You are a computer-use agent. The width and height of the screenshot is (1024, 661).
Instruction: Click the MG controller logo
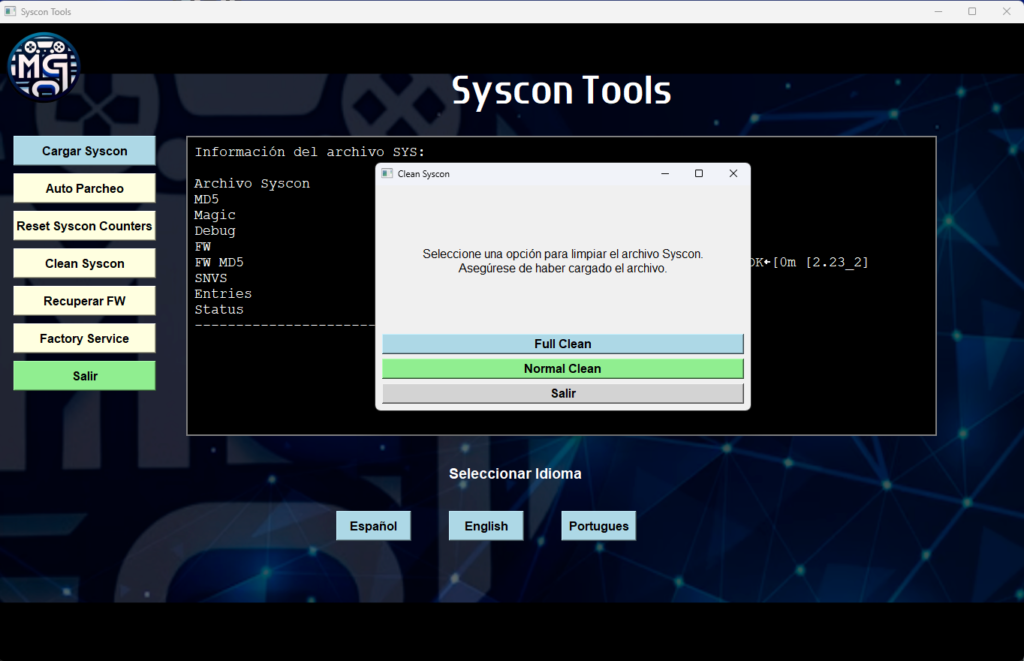pos(43,67)
